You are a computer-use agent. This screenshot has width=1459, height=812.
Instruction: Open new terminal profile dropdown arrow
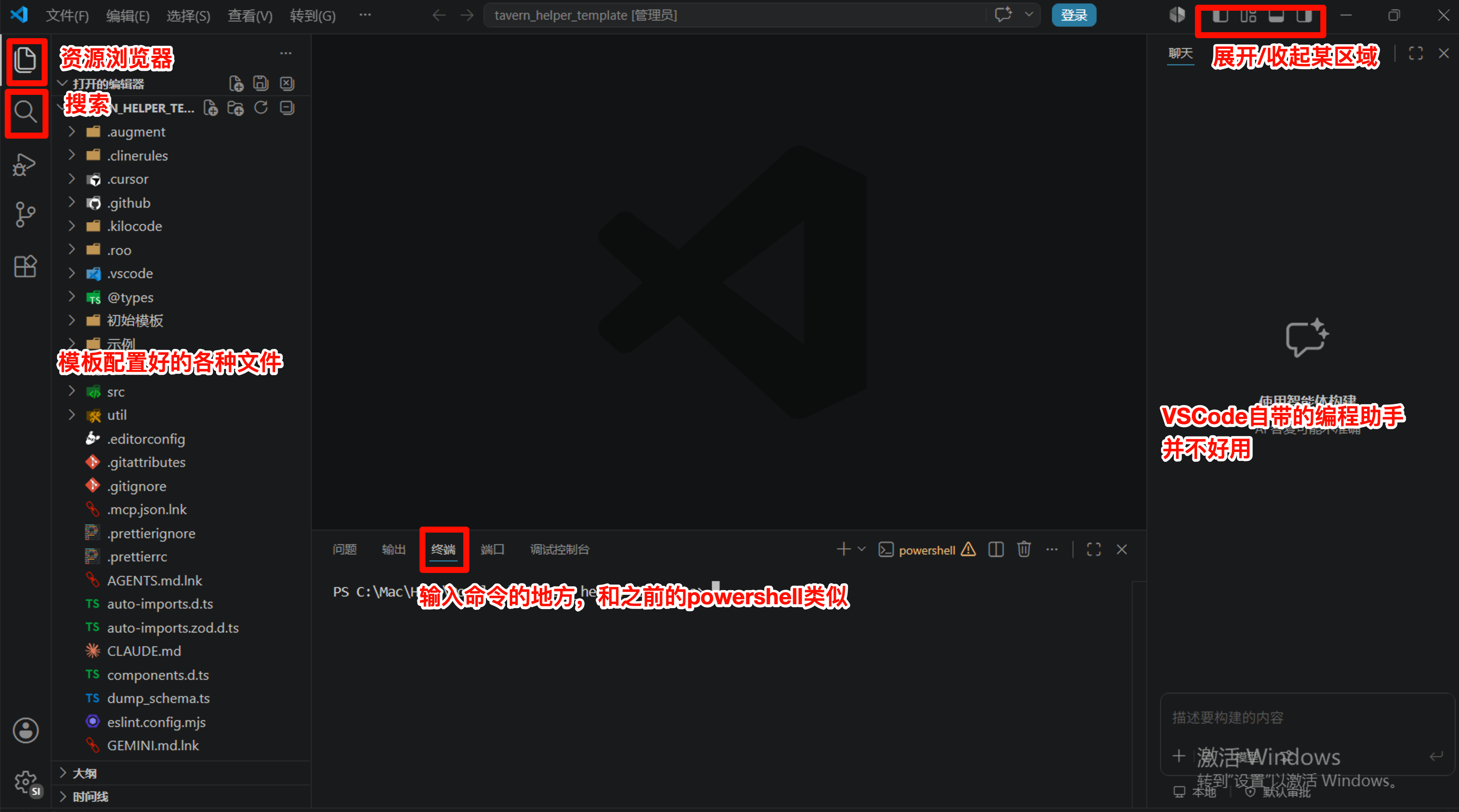tap(861, 549)
